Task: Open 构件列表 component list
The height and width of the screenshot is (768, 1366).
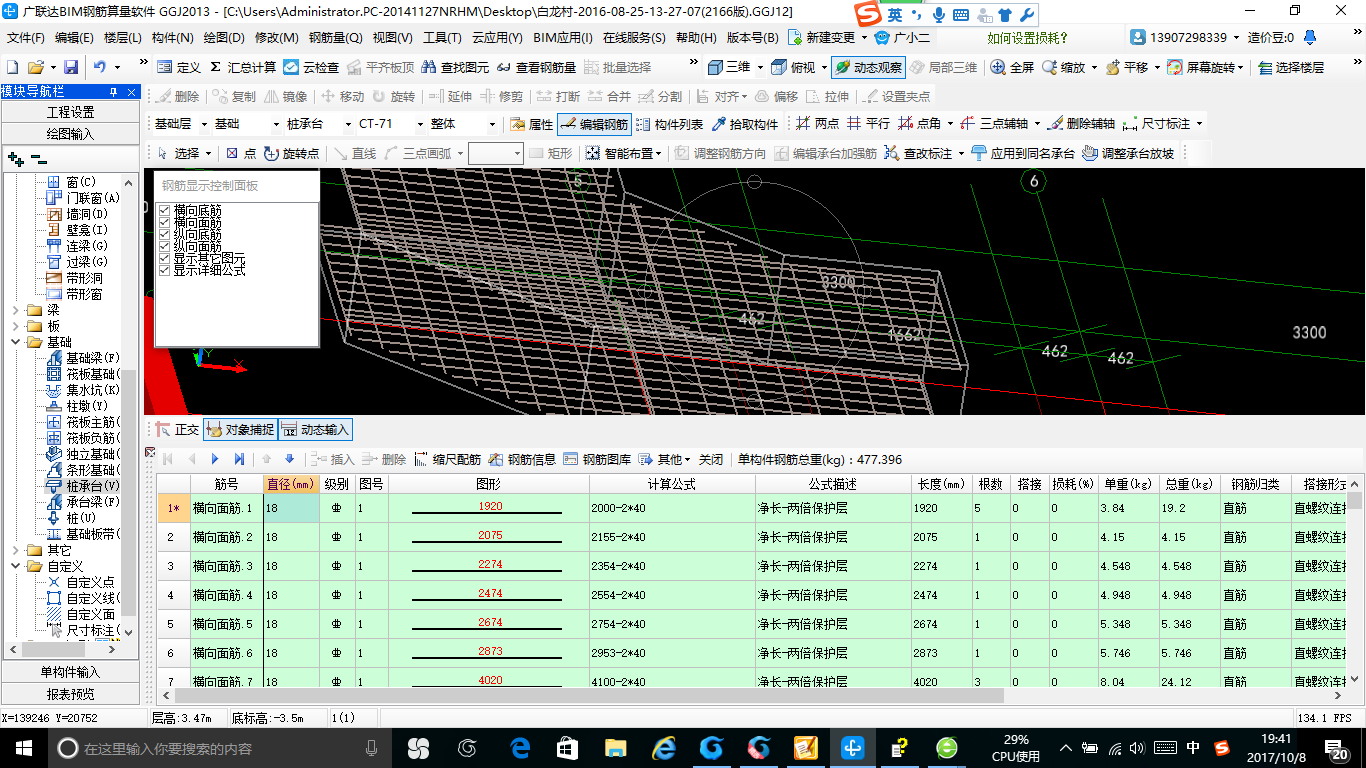Action: point(669,124)
